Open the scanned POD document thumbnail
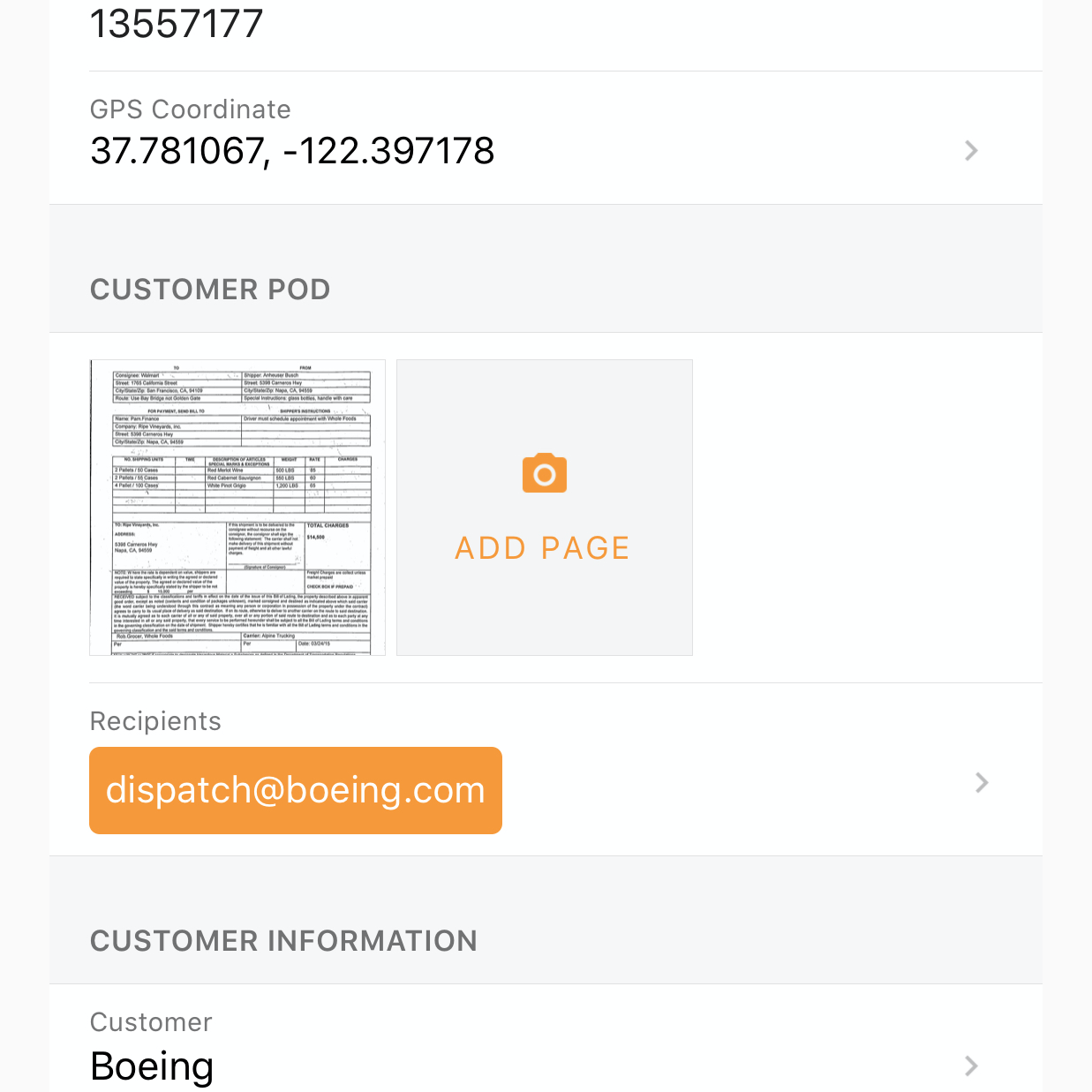This screenshot has width=1092, height=1092. (x=237, y=508)
